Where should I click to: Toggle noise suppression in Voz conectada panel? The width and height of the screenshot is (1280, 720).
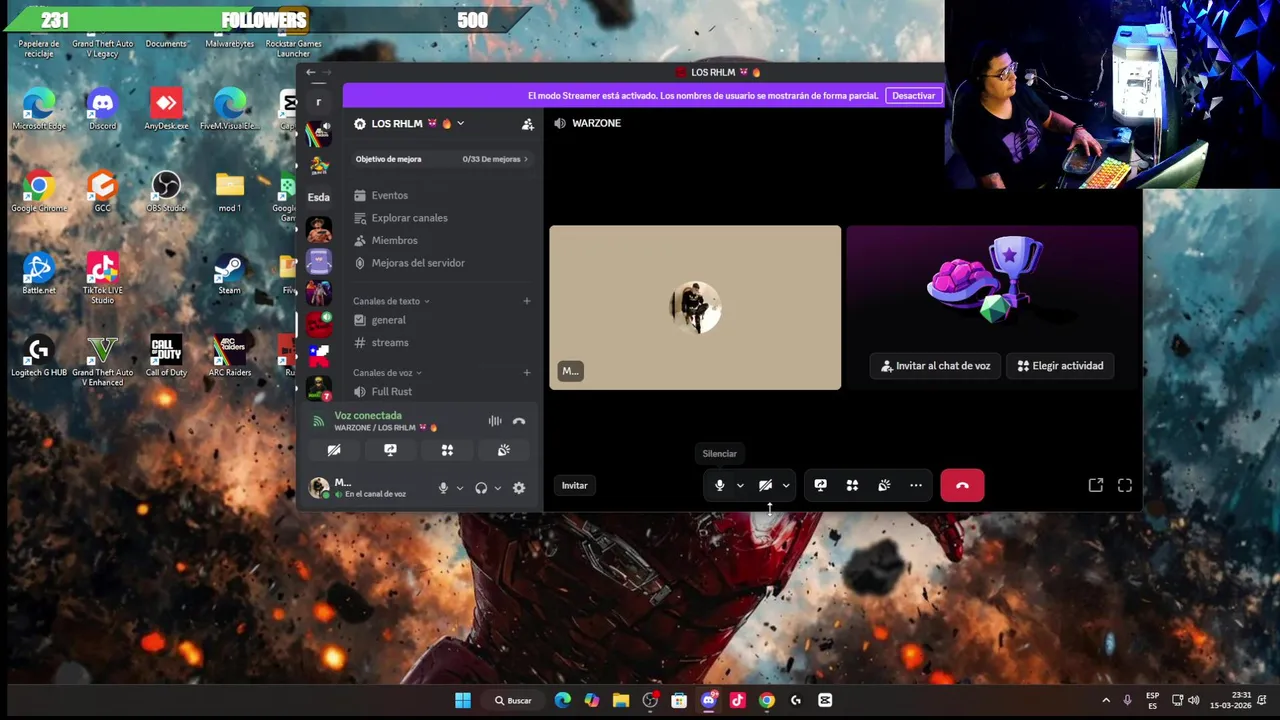tap(495, 422)
